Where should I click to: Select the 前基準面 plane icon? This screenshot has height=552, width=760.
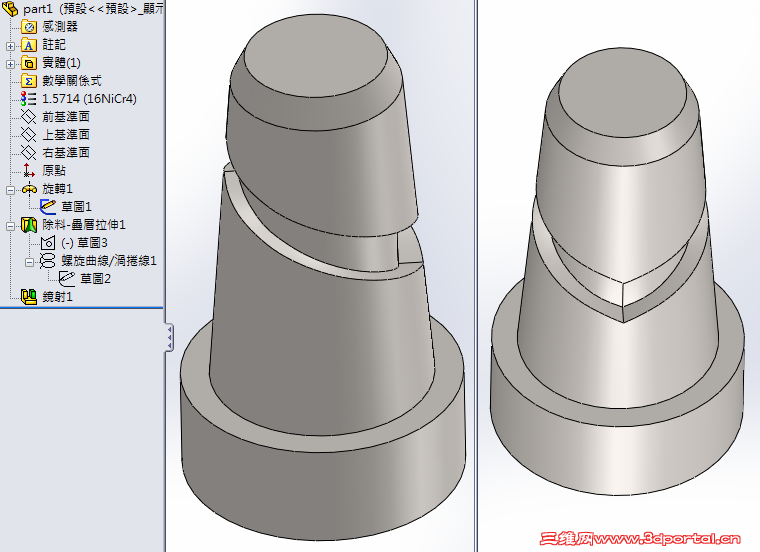29,116
